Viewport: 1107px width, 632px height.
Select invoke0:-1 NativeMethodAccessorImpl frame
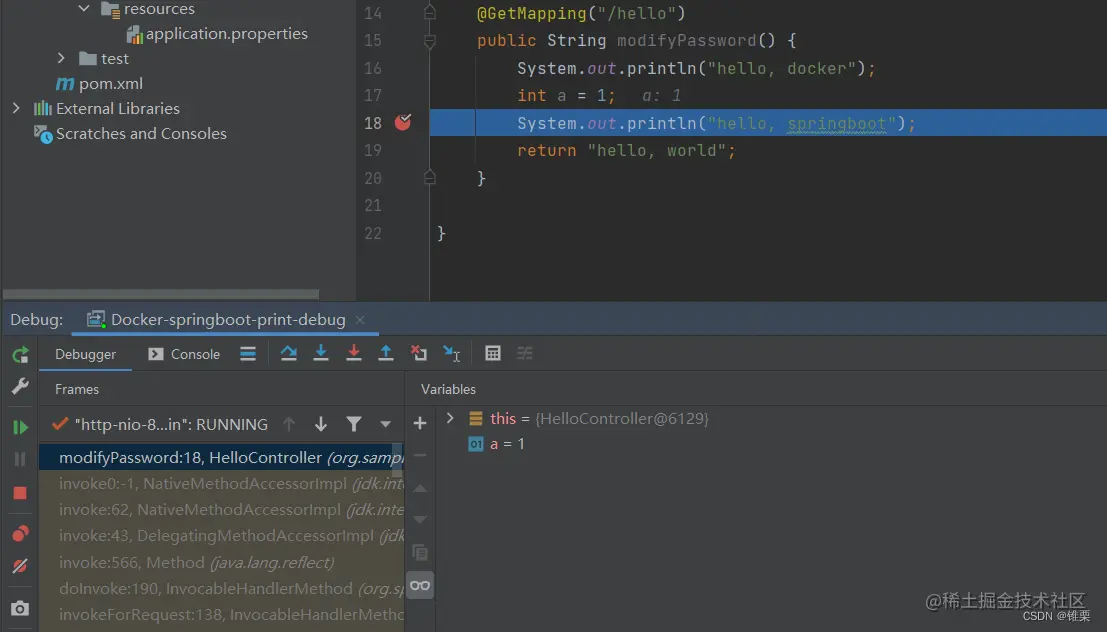(220, 484)
